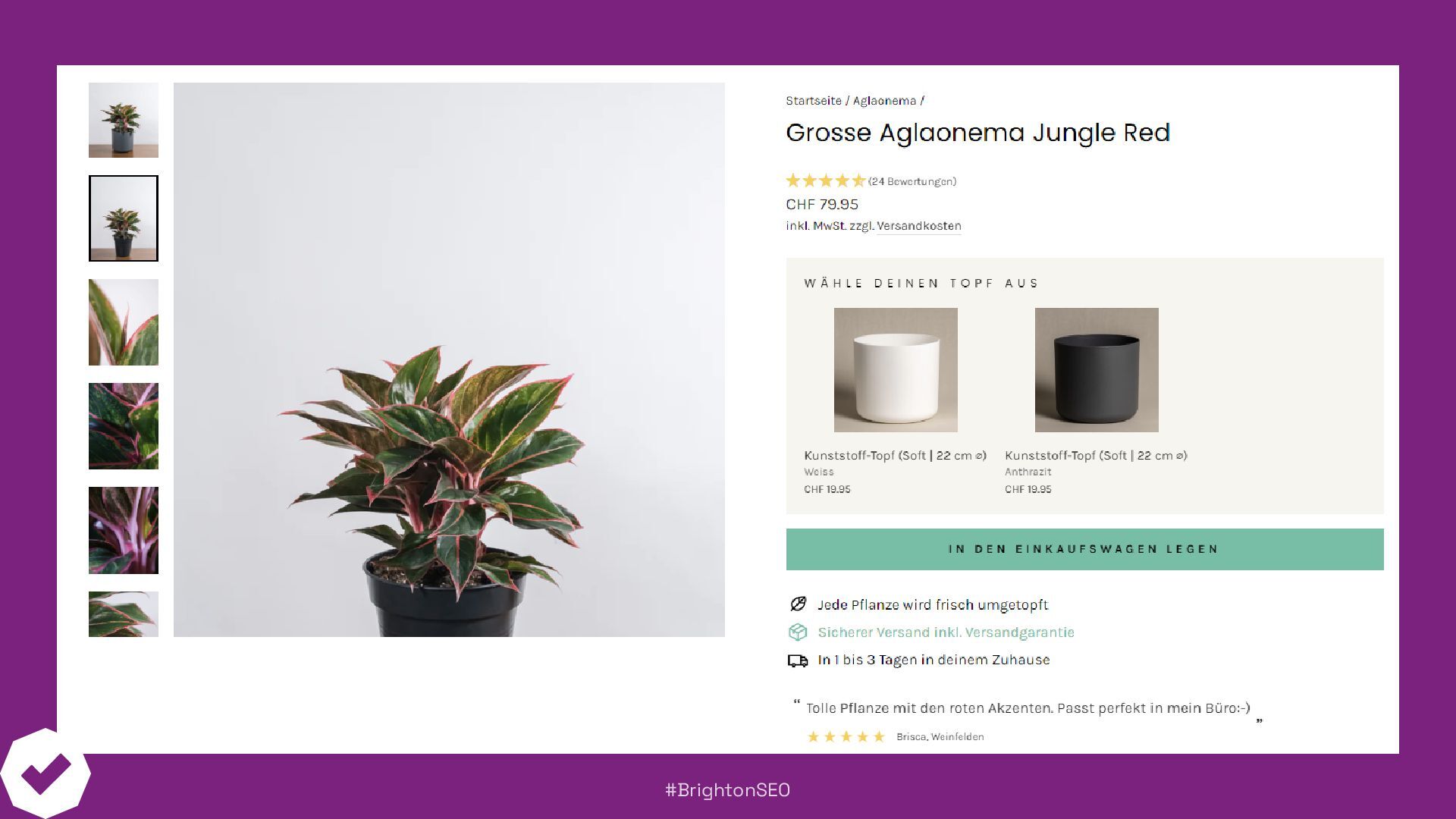Image resolution: width=1456 pixels, height=819 pixels.
Task: Select the white Kunststoff-Topf pot image
Action: (896, 370)
